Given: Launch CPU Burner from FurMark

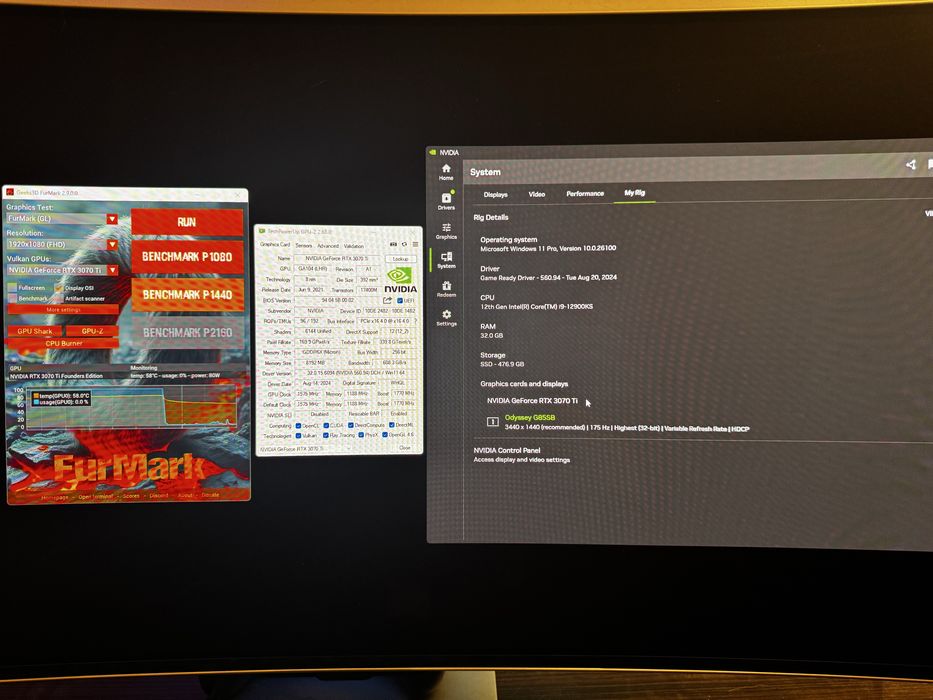Looking at the screenshot, I should (x=64, y=343).
